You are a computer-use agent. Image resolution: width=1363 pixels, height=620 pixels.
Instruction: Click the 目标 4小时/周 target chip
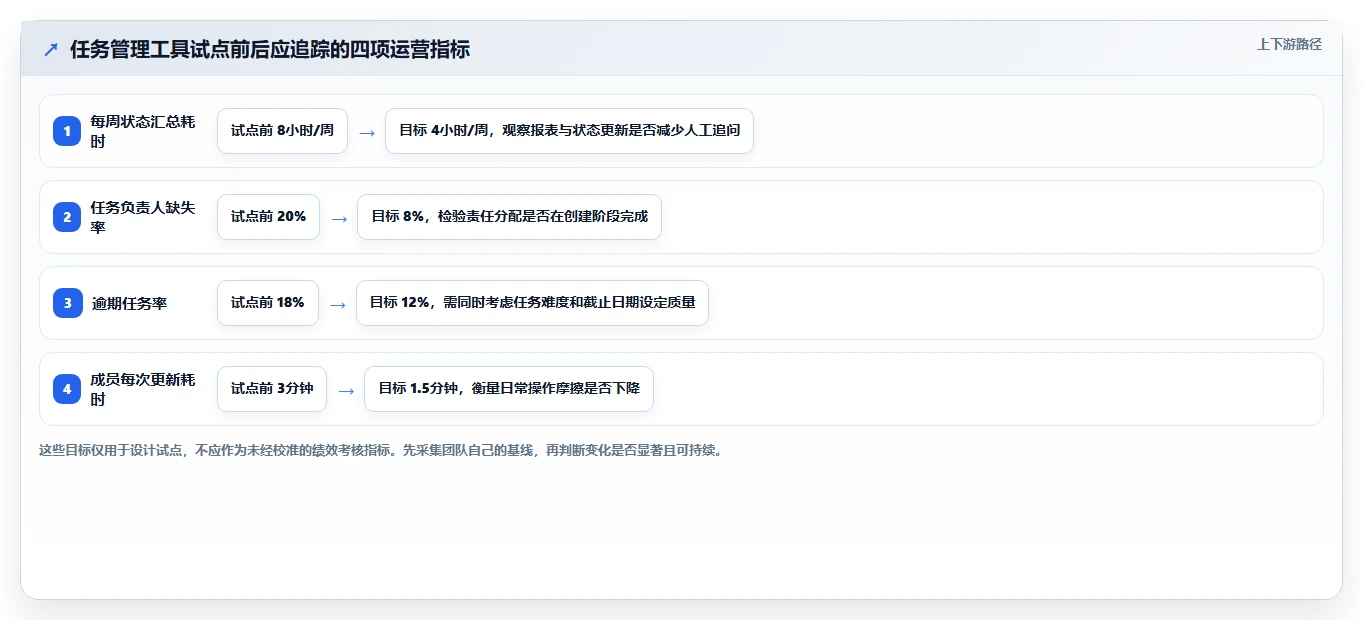pyautogui.click(x=569, y=131)
